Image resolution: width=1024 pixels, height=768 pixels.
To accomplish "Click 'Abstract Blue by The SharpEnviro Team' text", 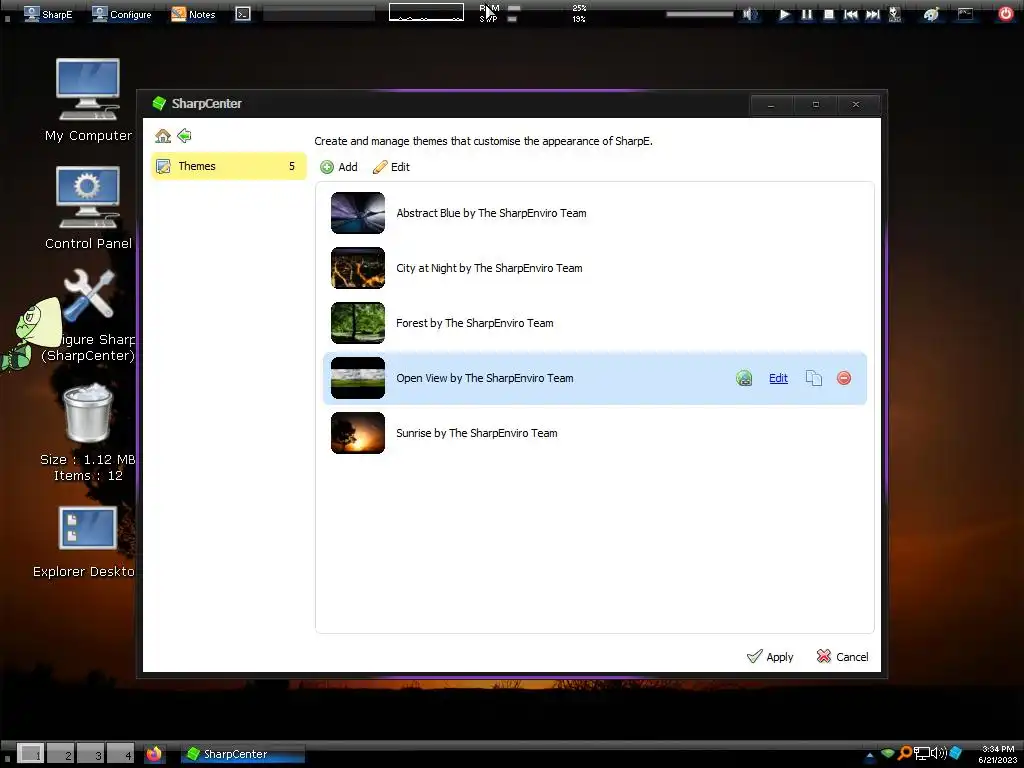I will click(x=491, y=213).
